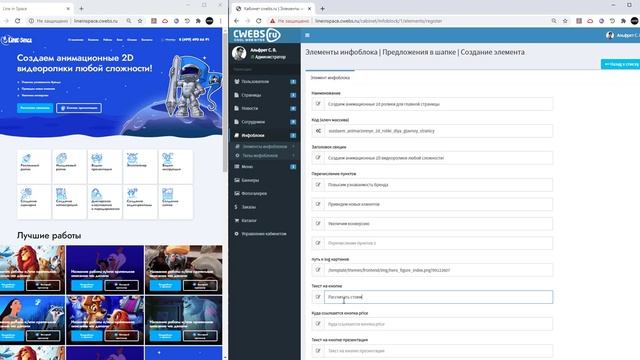Viewport: 640px width, 360px height.
Task: Click the Инфоблоки count badge
Action: tap(293, 136)
